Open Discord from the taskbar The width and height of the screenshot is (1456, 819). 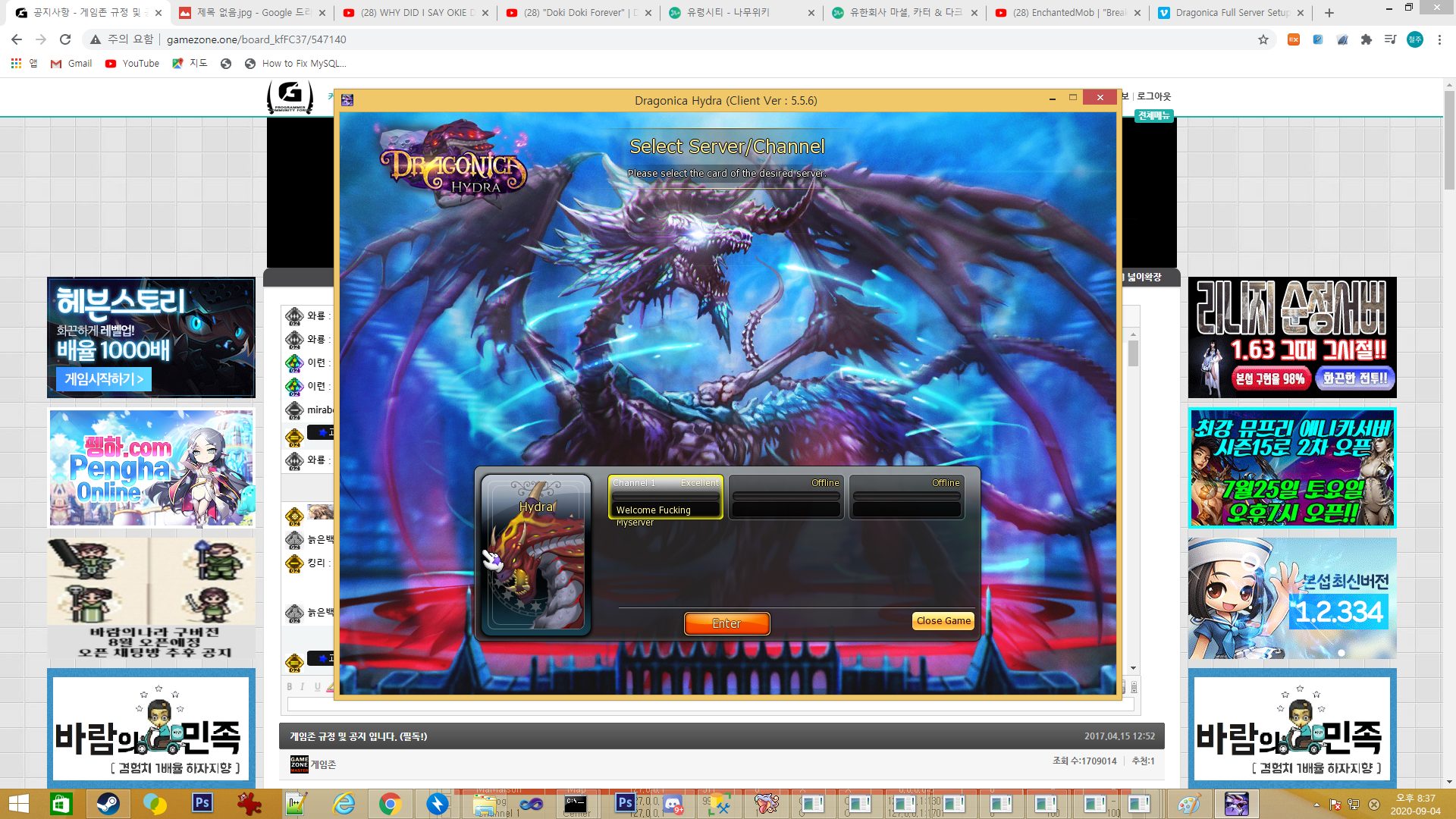(x=672, y=804)
